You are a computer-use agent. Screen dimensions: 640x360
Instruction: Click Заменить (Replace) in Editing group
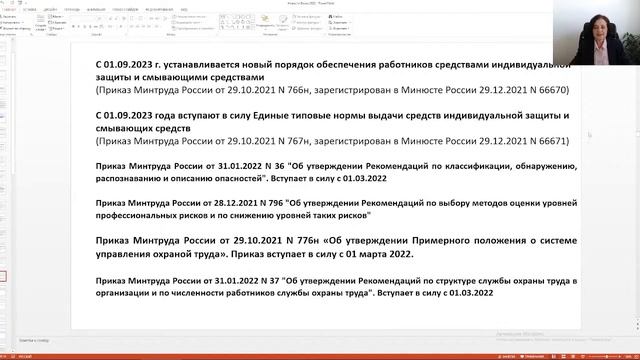click(340, 22)
